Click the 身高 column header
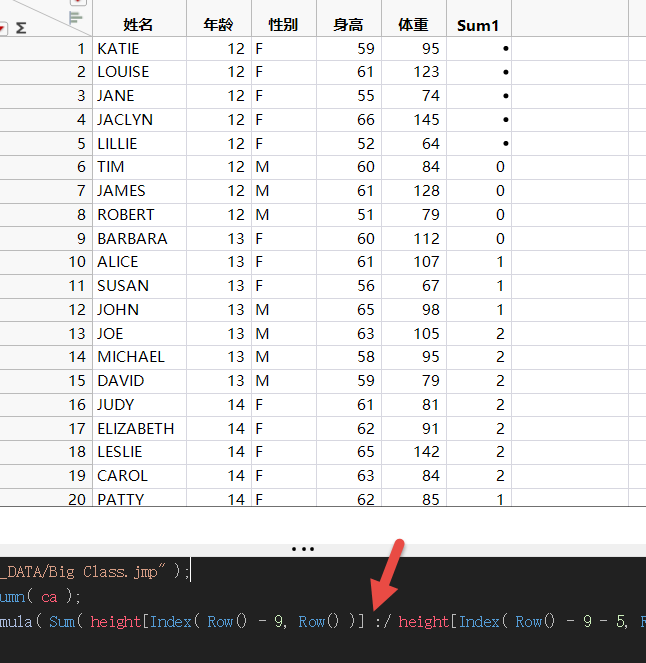This screenshot has width=646, height=663. click(349, 25)
